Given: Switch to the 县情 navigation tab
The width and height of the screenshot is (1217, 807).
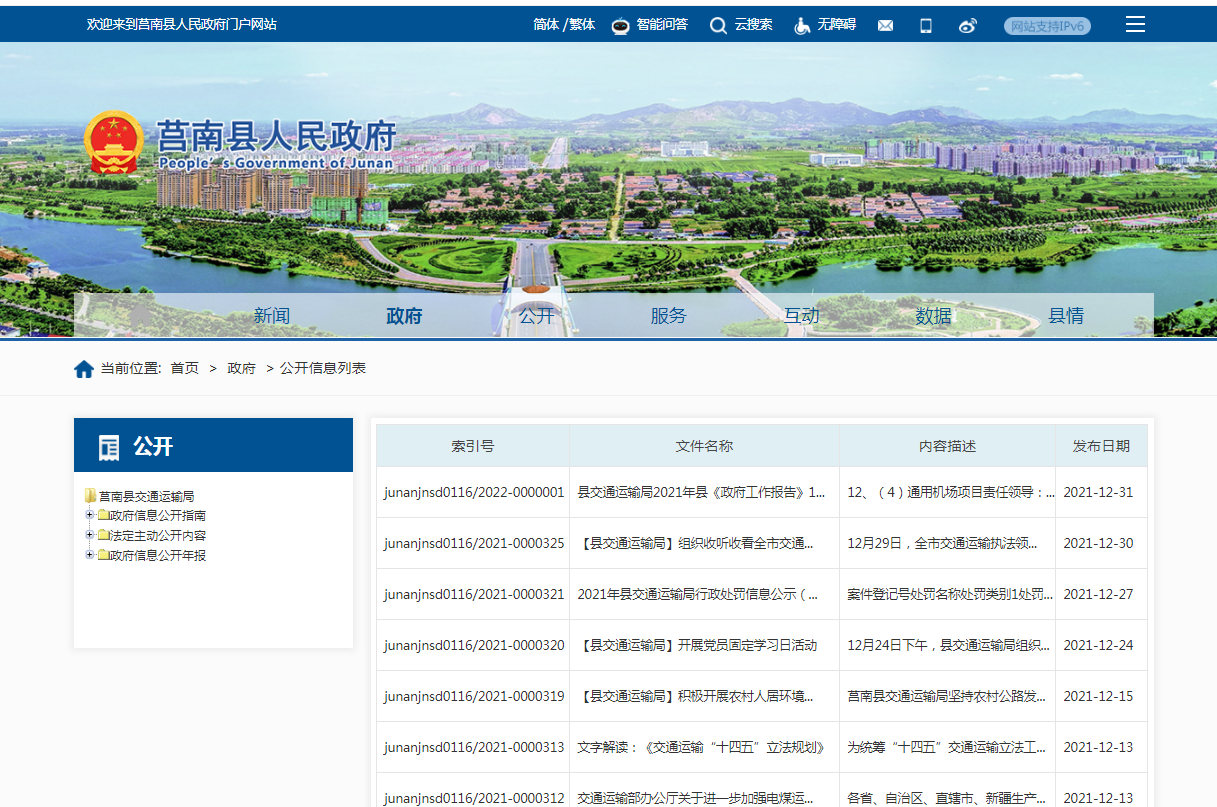Looking at the screenshot, I should [1065, 316].
